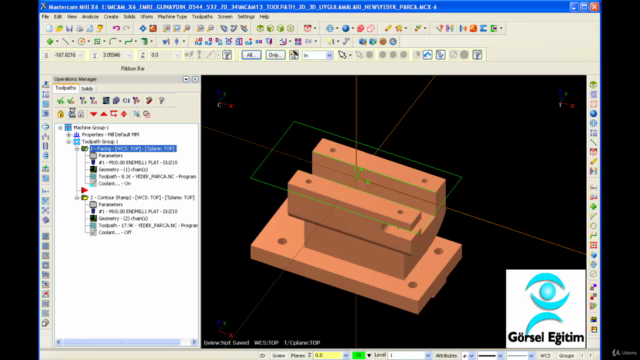Select the 1 - Facing operation row
The height and width of the screenshot is (360, 640).
click(x=133, y=149)
